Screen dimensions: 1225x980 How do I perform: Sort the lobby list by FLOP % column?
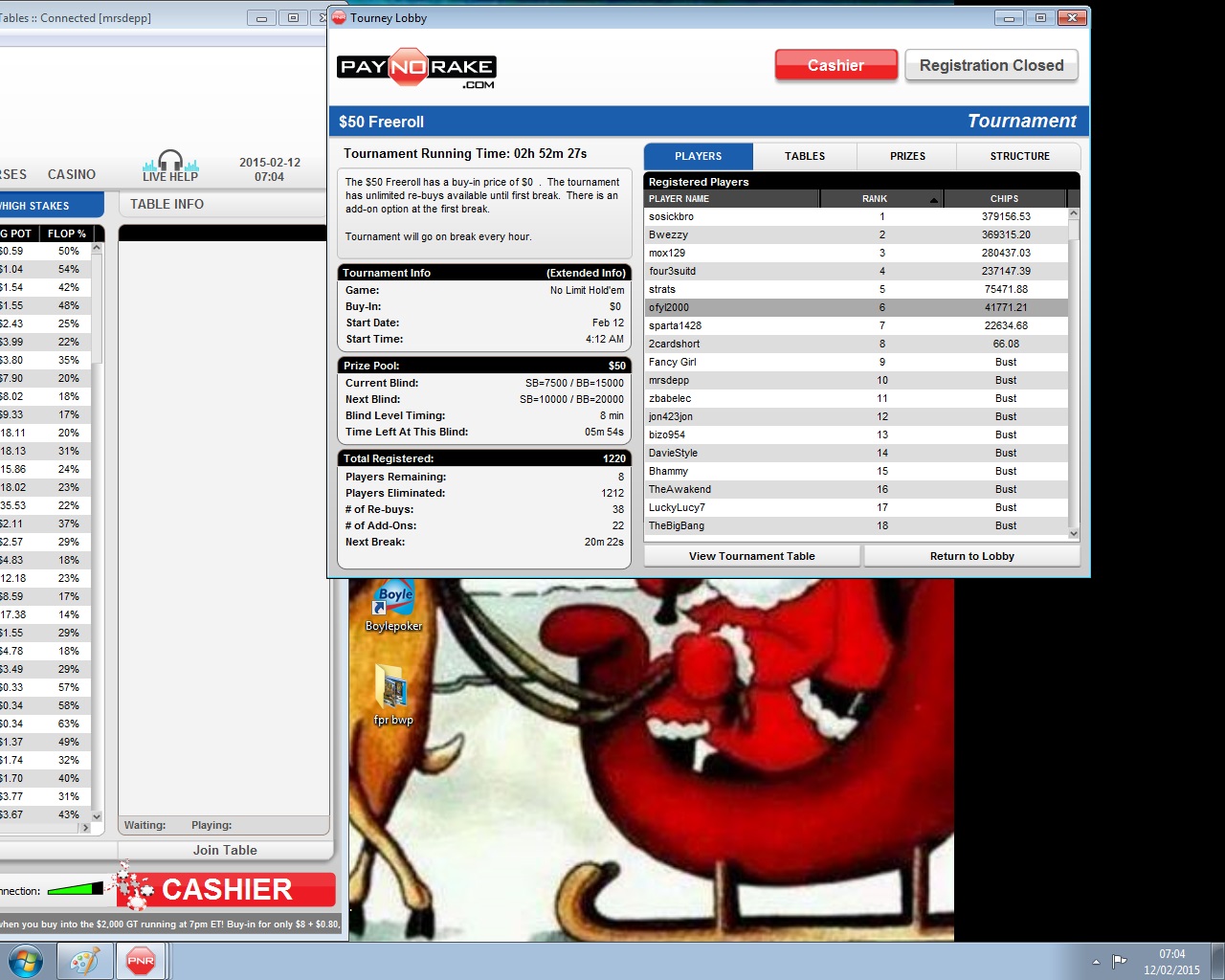(67, 234)
